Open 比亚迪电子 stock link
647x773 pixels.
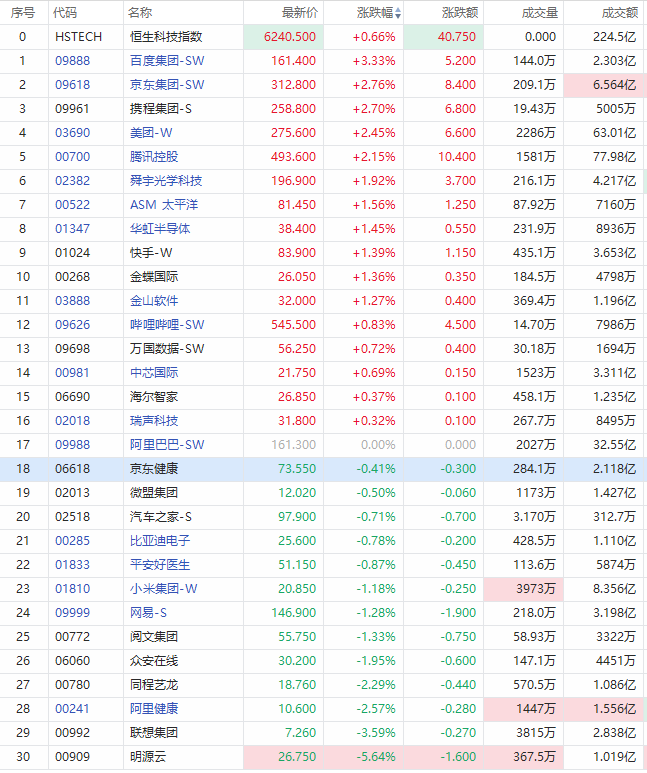pos(160,541)
